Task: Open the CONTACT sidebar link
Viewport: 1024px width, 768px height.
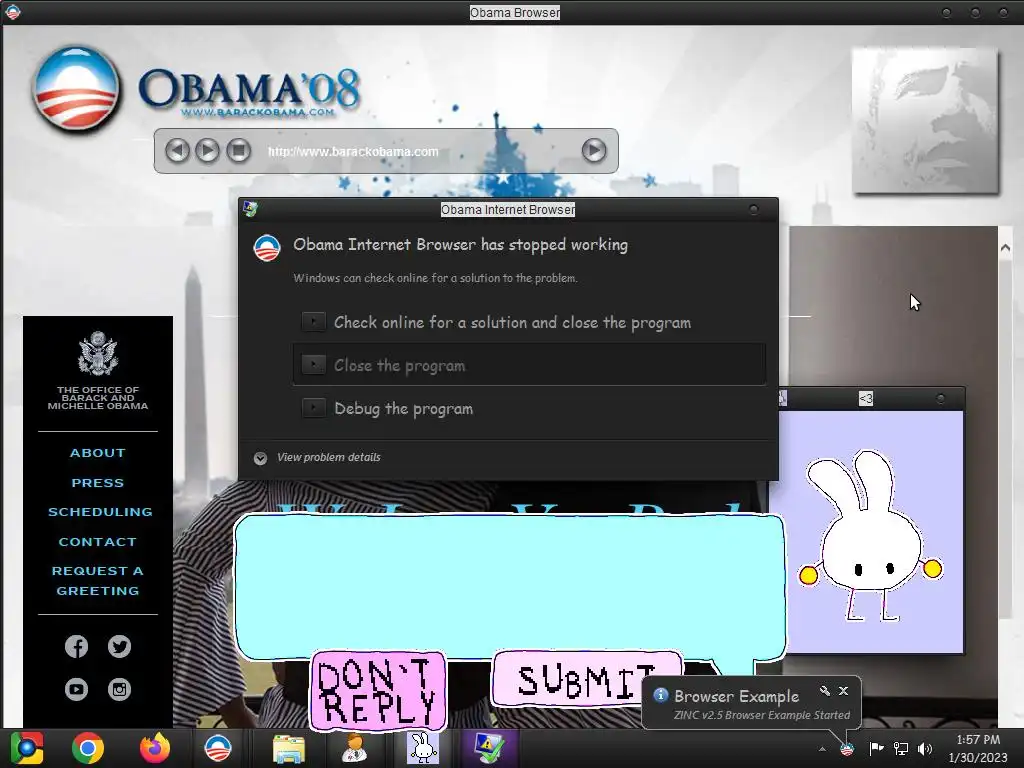Action: [98, 542]
